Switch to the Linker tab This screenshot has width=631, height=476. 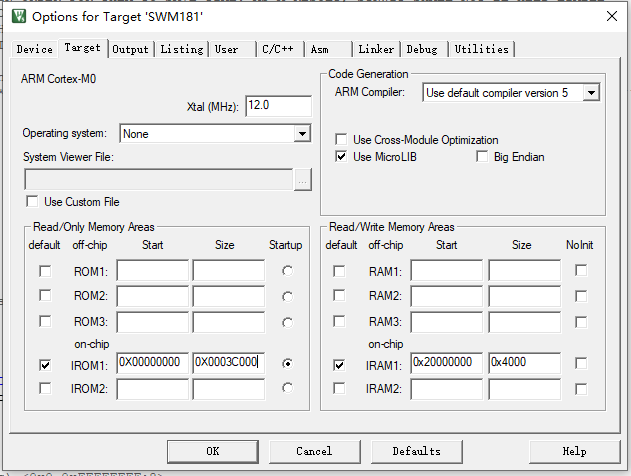[x=376, y=49]
